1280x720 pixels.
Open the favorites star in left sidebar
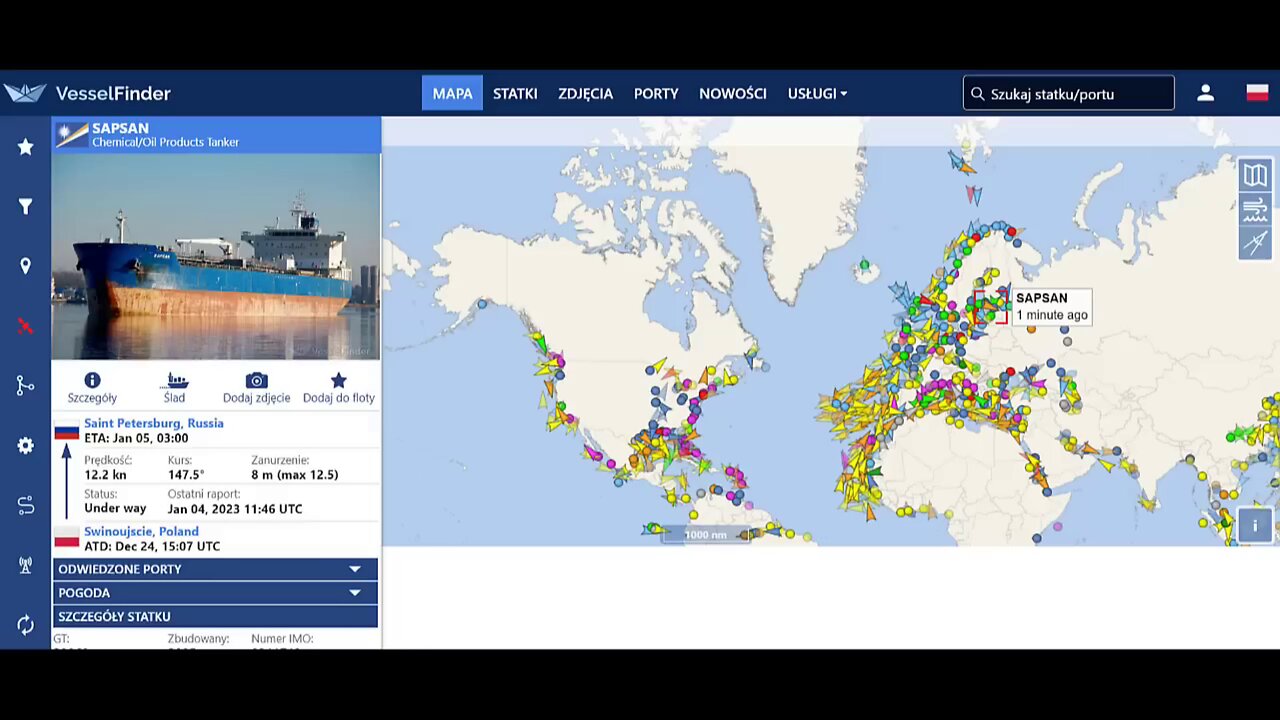25,147
